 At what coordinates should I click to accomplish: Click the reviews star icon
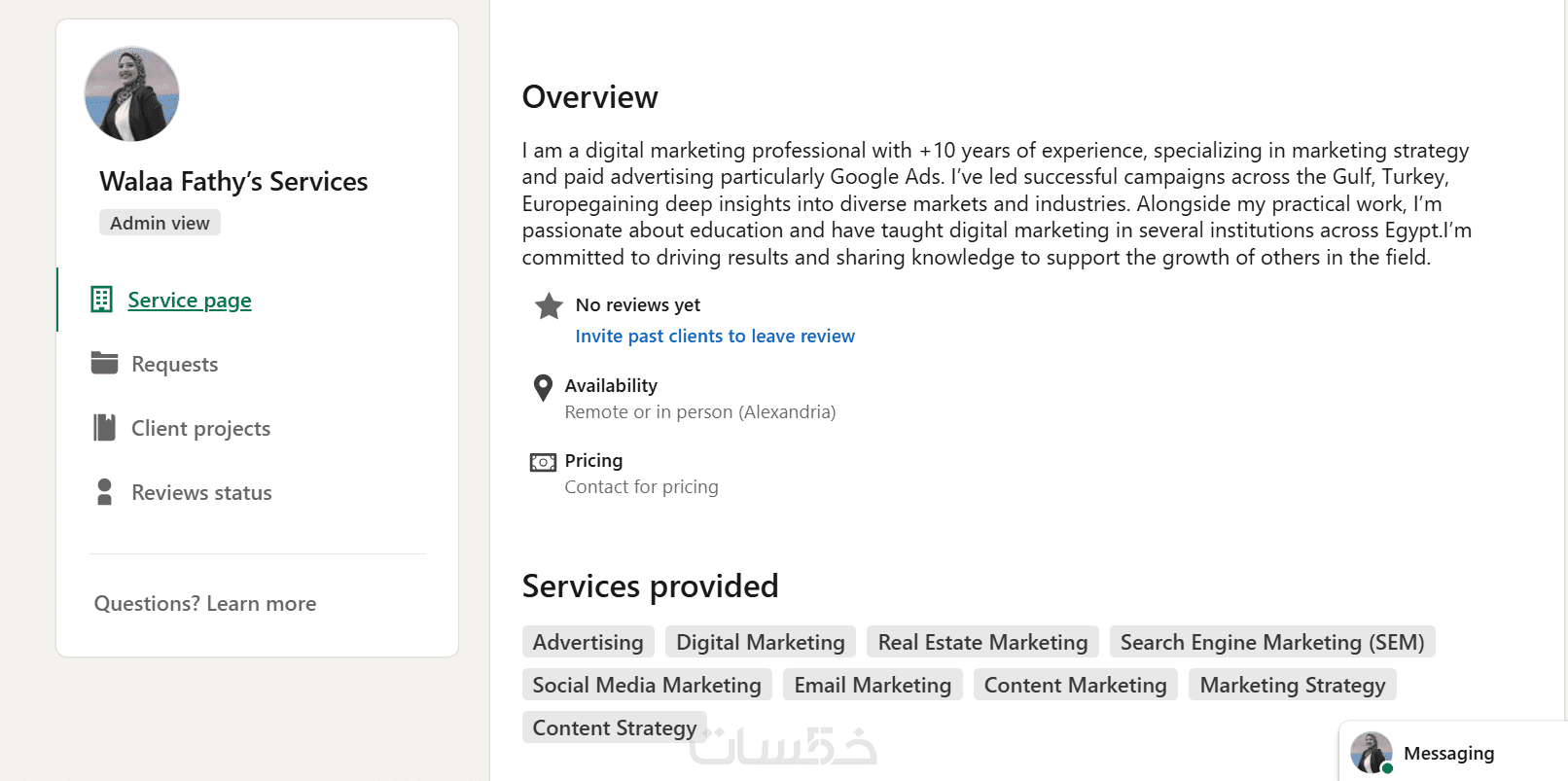coord(549,306)
